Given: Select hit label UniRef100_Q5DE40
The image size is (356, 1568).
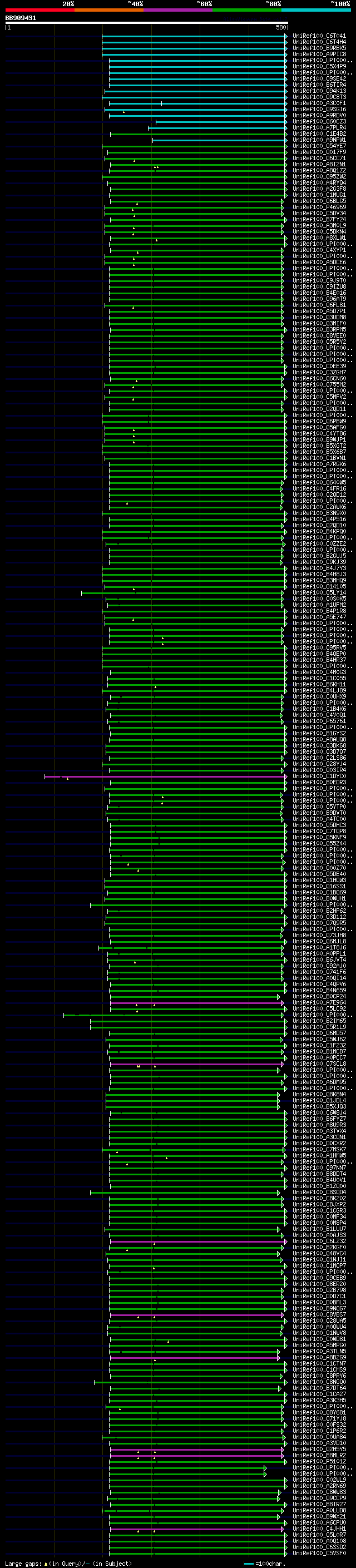Looking at the screenshot, I should 319,875.
